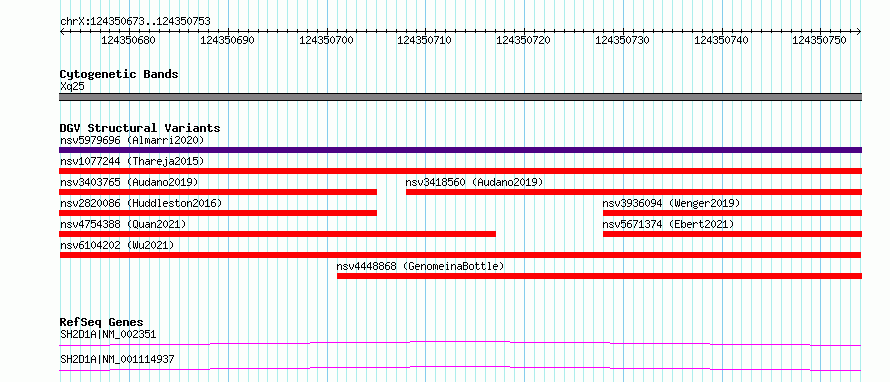Click nsv6104202 (Wu2021) label
The height and width of the screenshot is (382, 890).
pos(117,245)
